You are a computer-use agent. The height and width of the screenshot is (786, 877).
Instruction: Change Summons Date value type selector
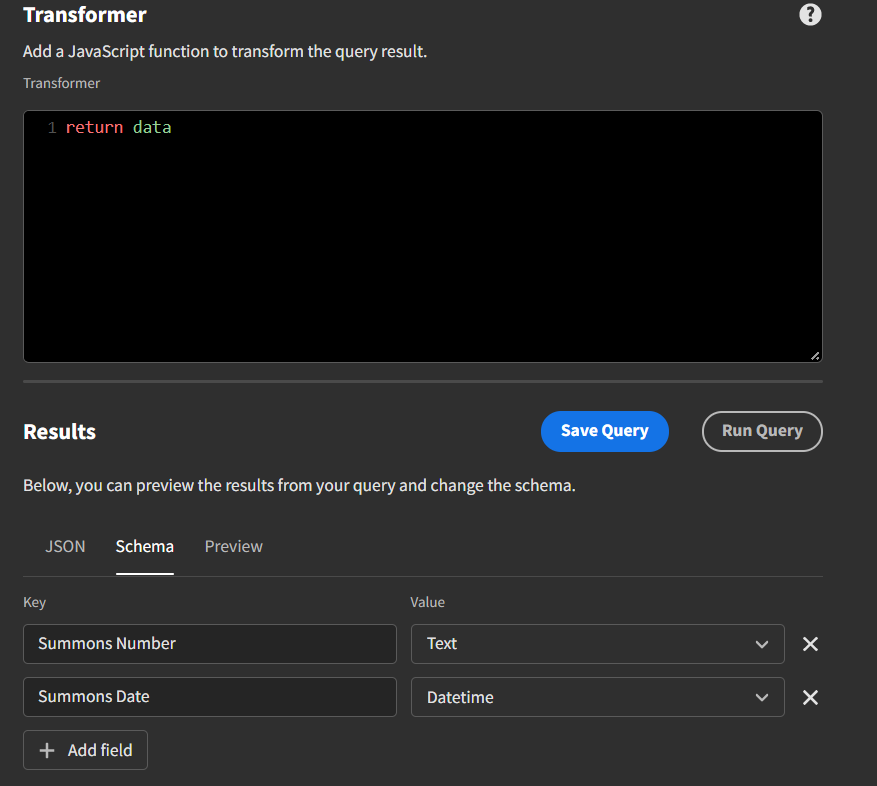[597, 697]
